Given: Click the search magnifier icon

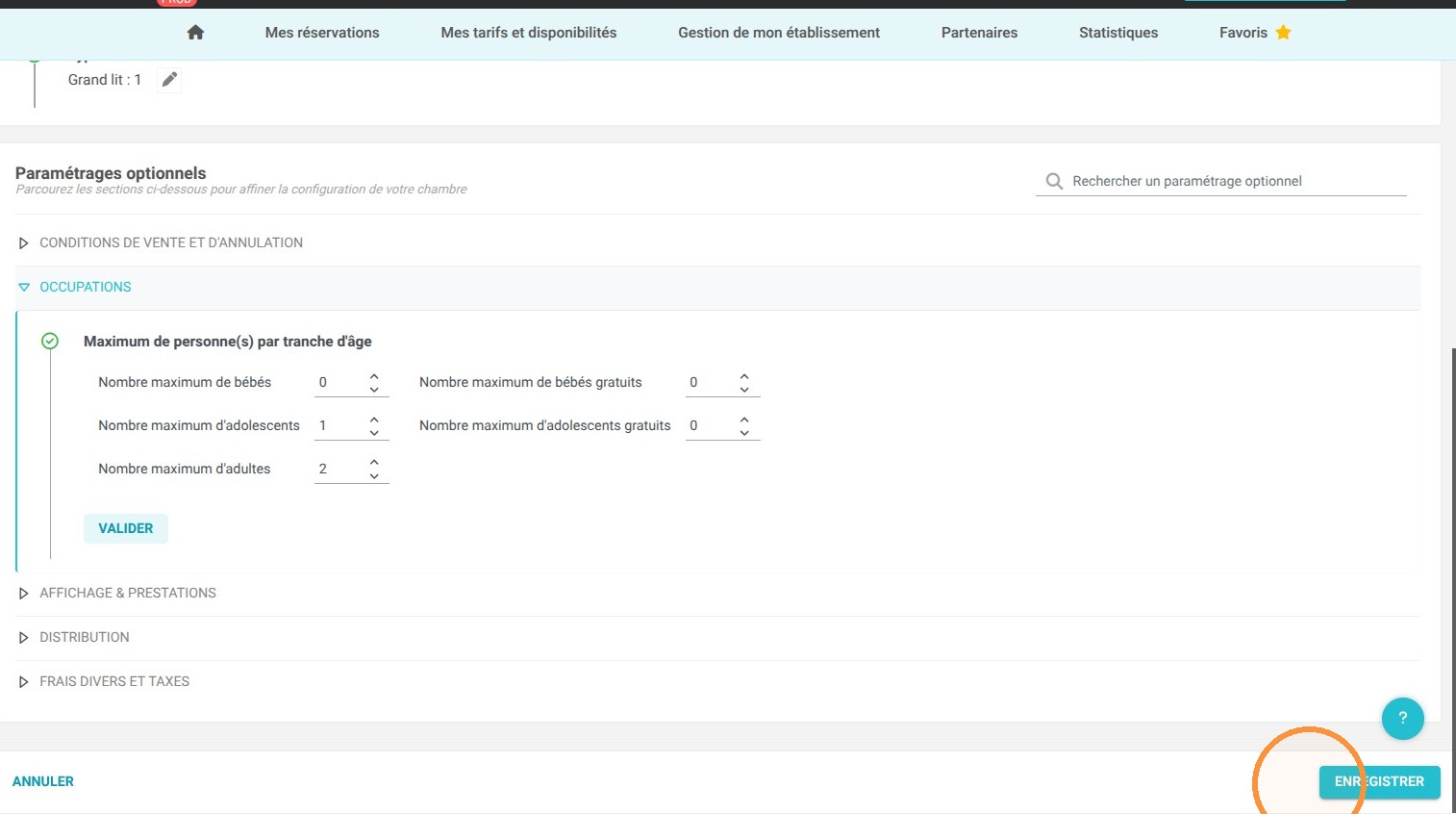Looking at the screenshot, I should (1054, 181).
